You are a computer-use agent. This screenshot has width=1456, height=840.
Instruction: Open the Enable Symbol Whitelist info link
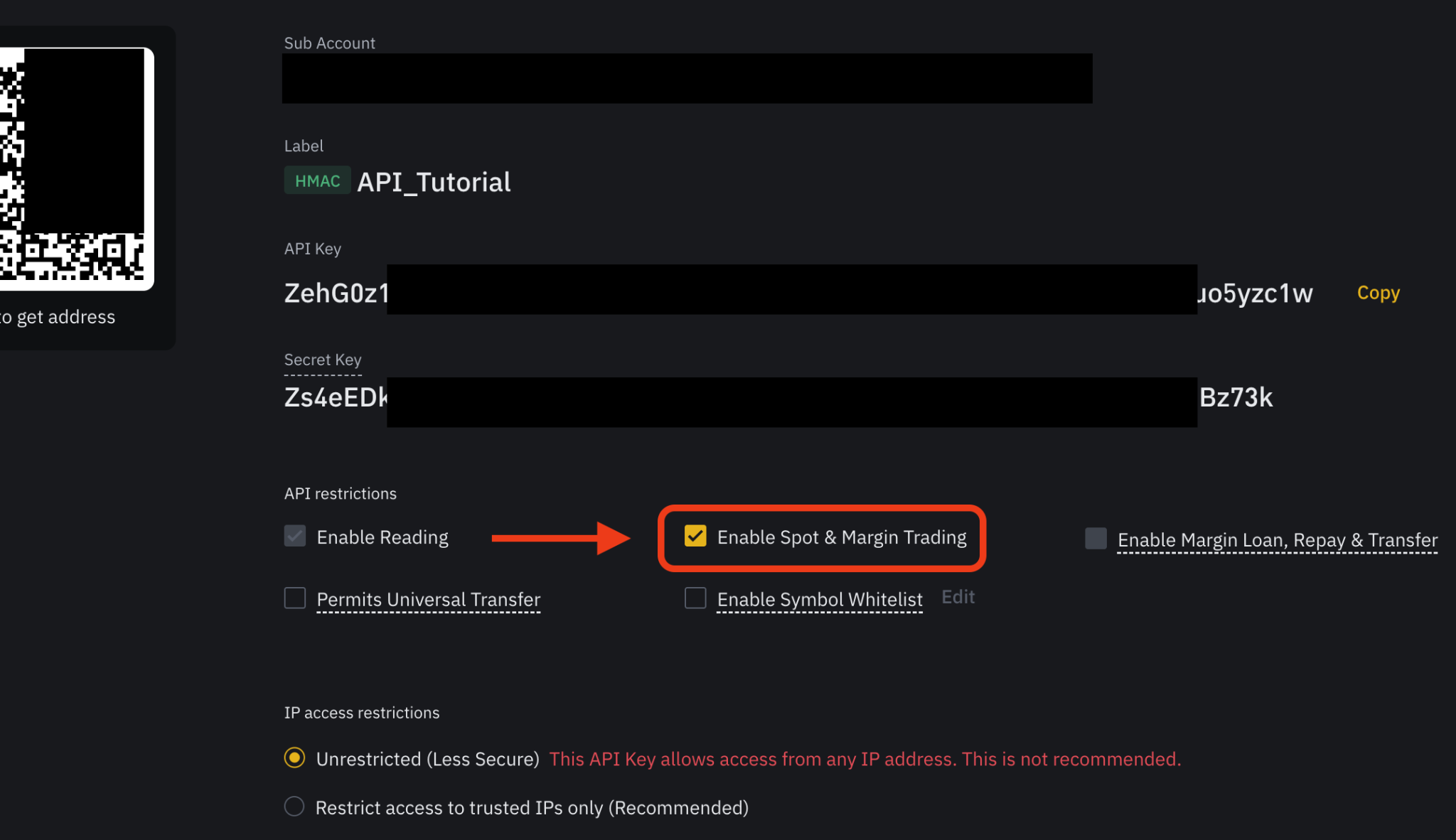pyautogui.click(x=819, y=599)
